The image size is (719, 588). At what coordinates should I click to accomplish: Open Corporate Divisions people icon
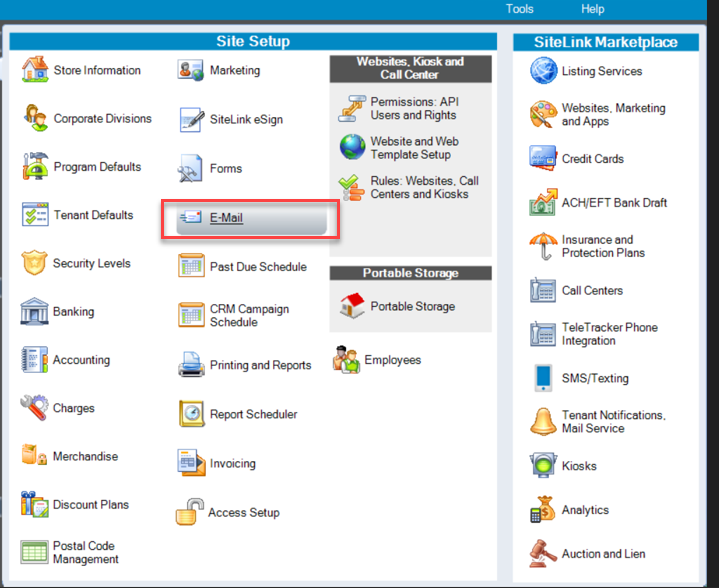pos(35,118)
